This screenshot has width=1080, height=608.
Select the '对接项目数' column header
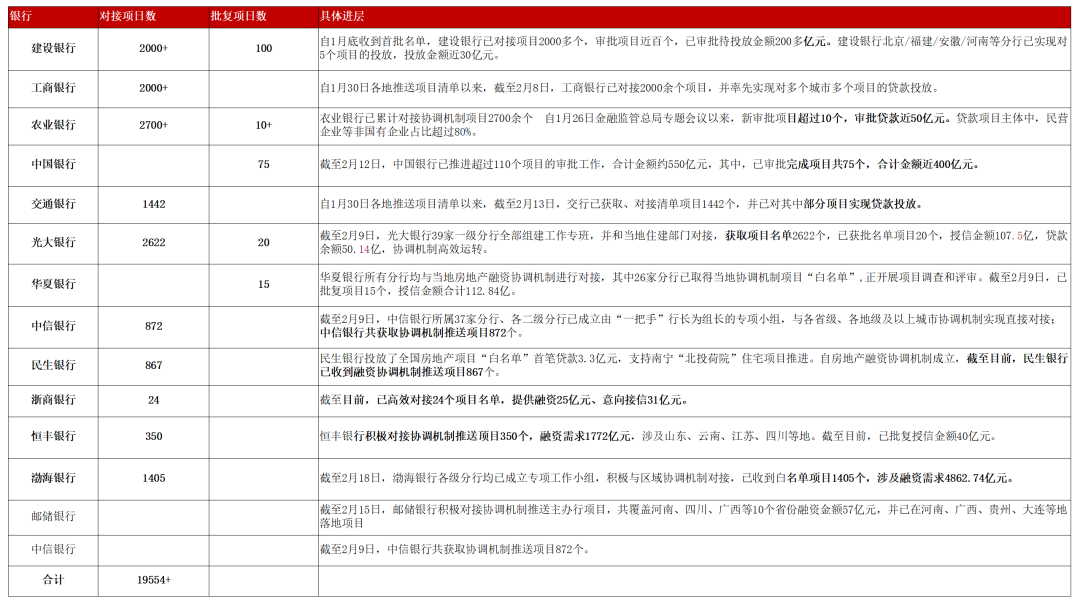point(128,16)
